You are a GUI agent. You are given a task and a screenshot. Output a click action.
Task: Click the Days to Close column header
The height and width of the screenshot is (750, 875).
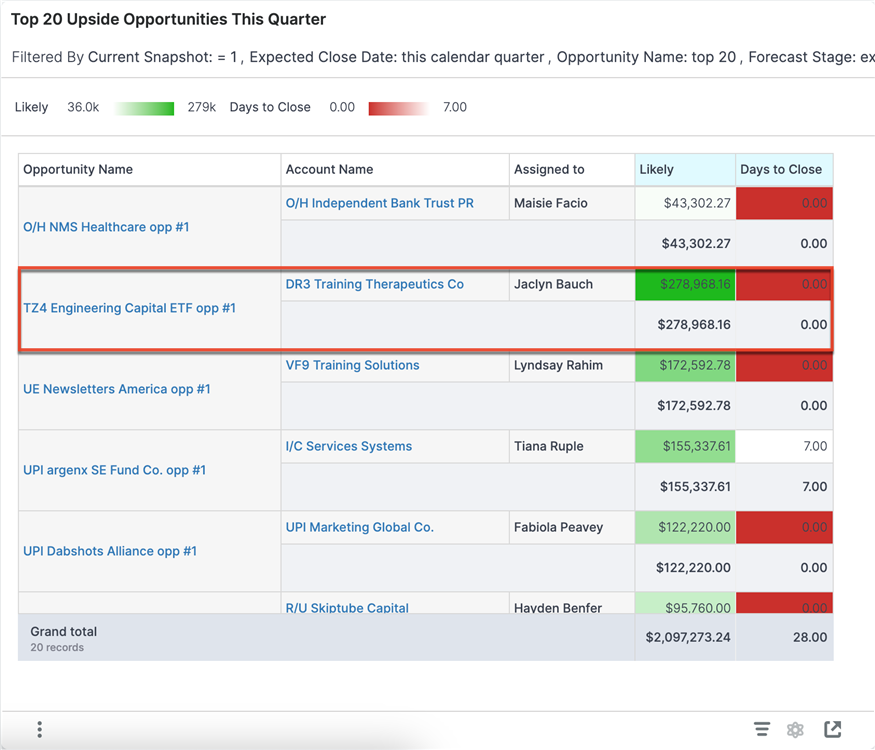coord(780,170)
